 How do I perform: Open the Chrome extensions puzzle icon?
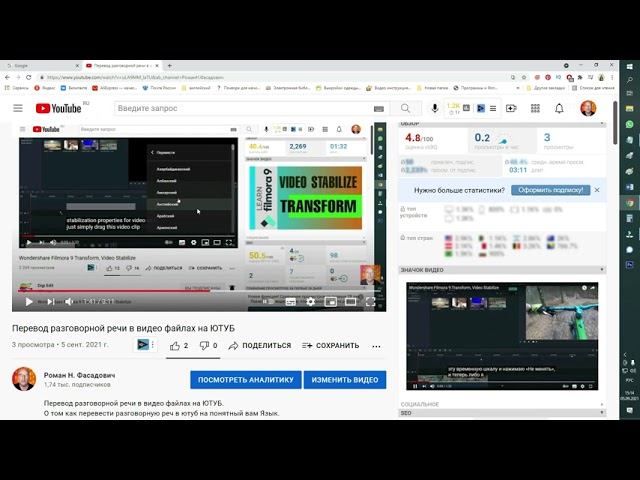(580, 77)
